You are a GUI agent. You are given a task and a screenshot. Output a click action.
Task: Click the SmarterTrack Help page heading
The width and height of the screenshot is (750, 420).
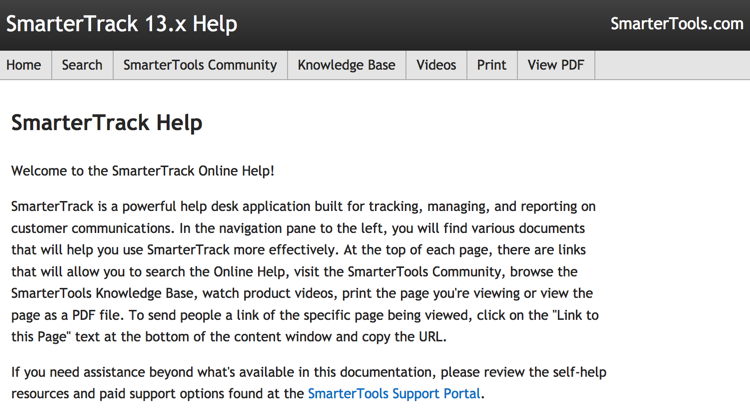pyautogui.click(x=106, y=123)
